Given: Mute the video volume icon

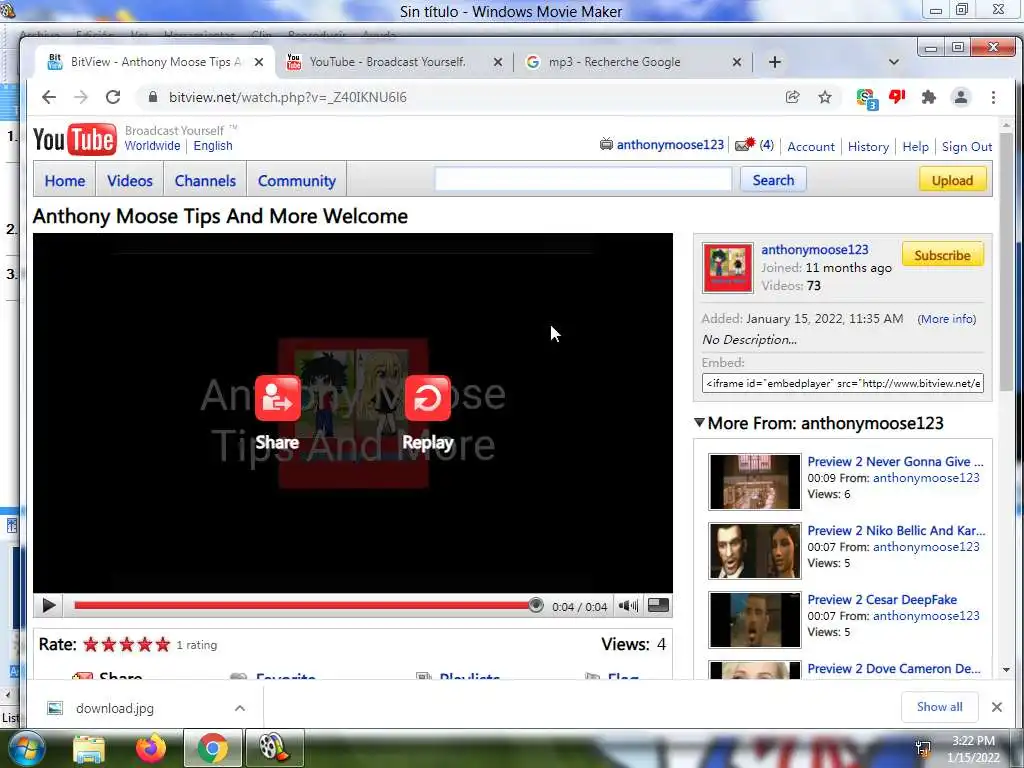Looking at the screenshot, I should (x=628, y=606).
